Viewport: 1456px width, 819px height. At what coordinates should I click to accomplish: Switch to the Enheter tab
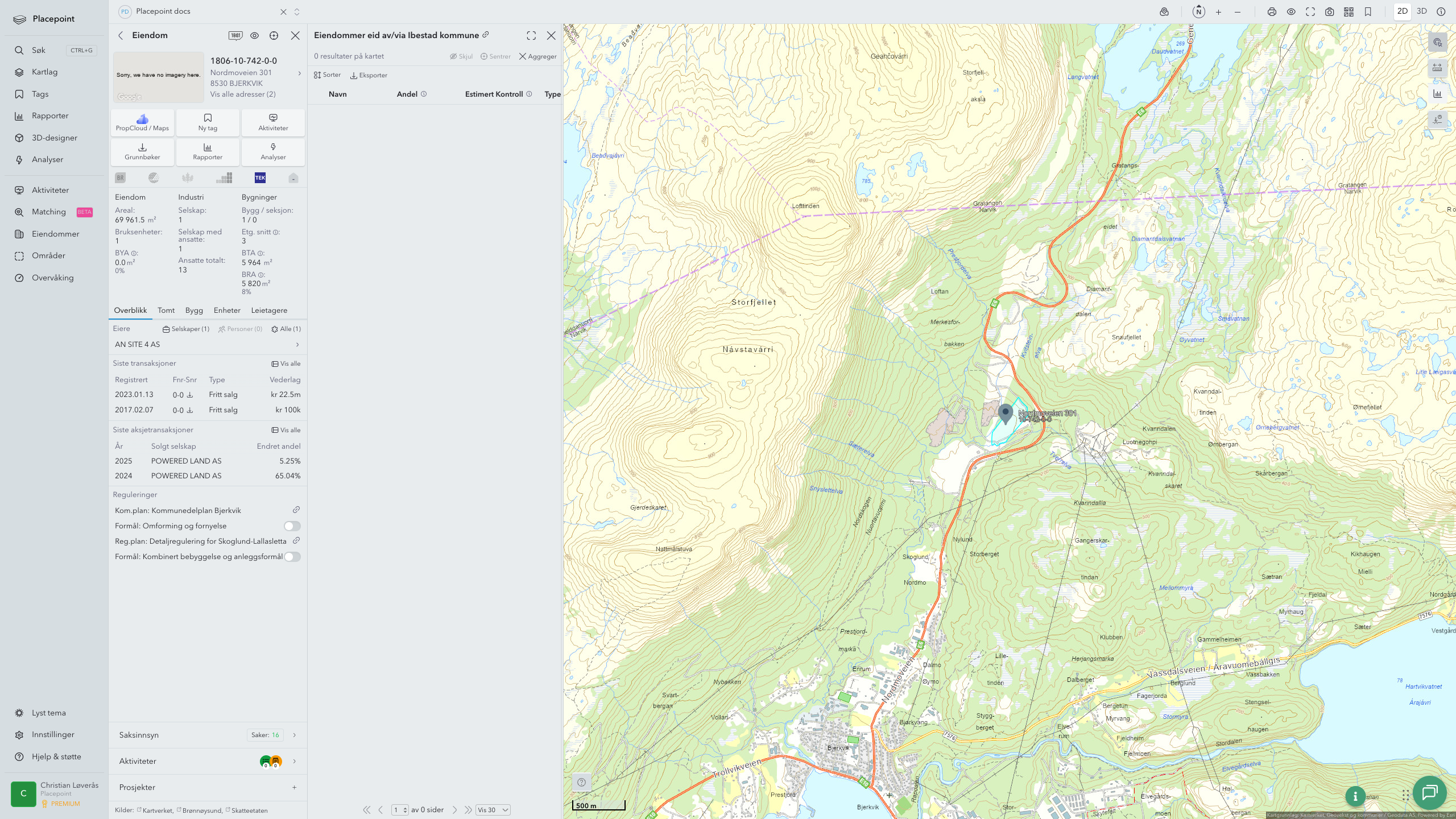(227, 310)
